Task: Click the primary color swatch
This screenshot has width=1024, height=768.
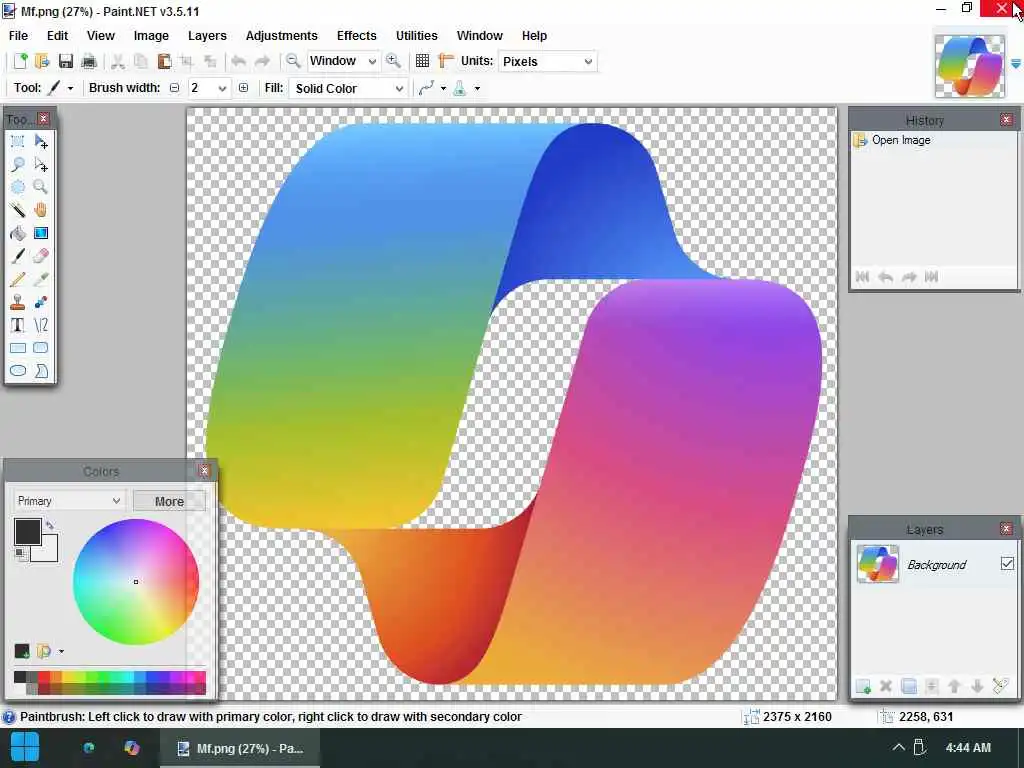Action: [x=27, y=532]
